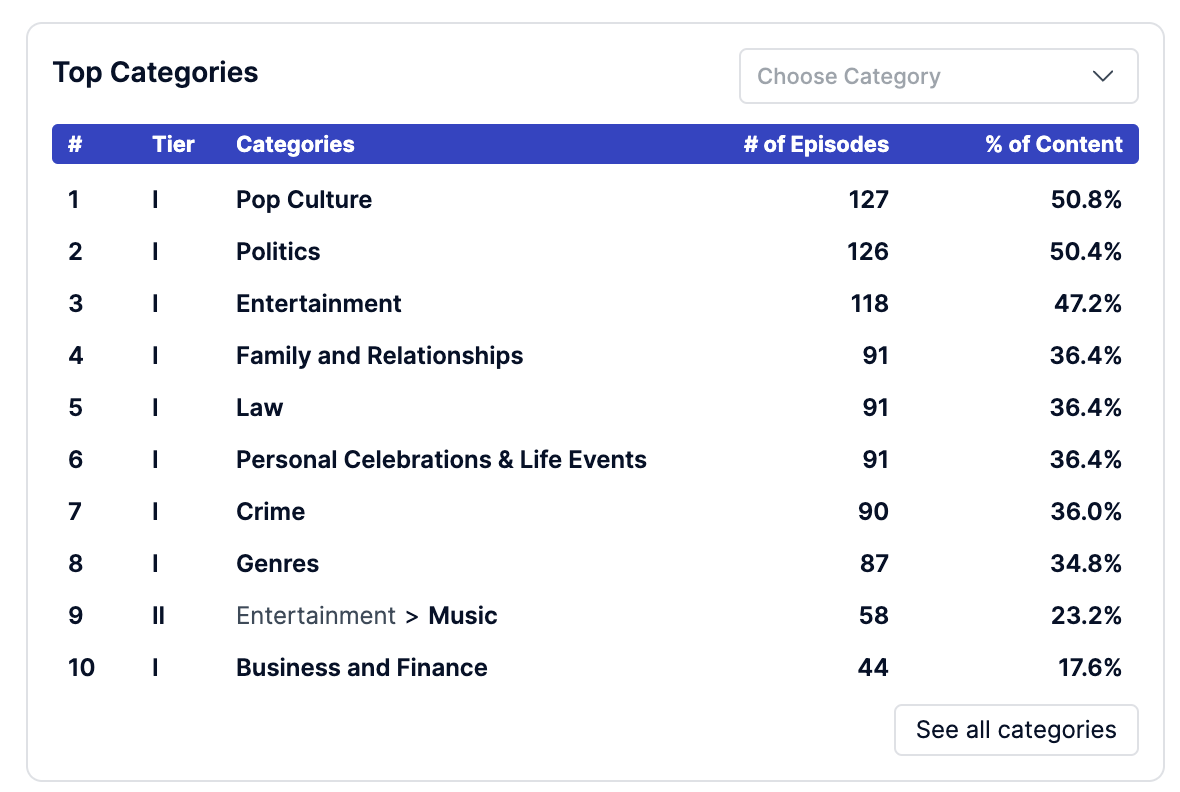Click the Entertainment parent breadcrumb in row 9
The width and height of the screenshot is (1180, 792).
tap(315, 615)
